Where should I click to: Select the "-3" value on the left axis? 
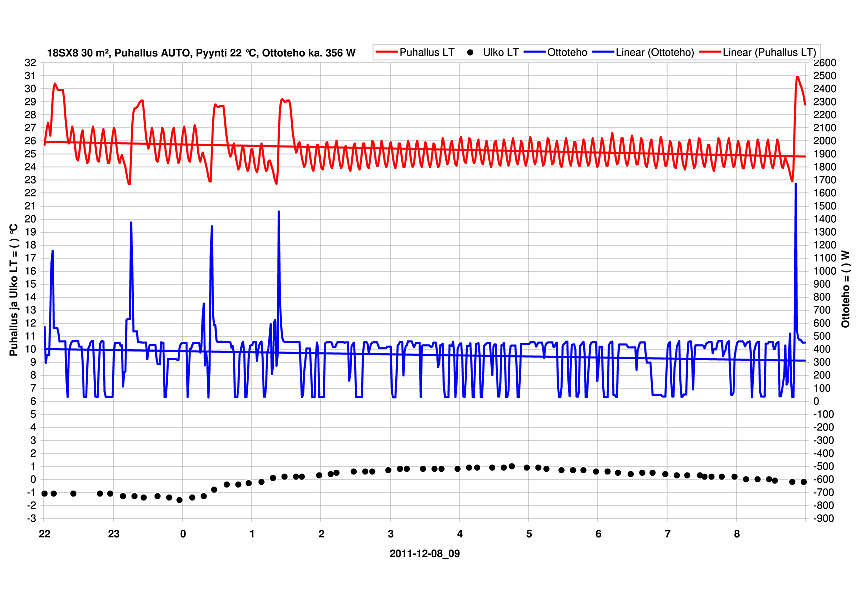[30, 518]
